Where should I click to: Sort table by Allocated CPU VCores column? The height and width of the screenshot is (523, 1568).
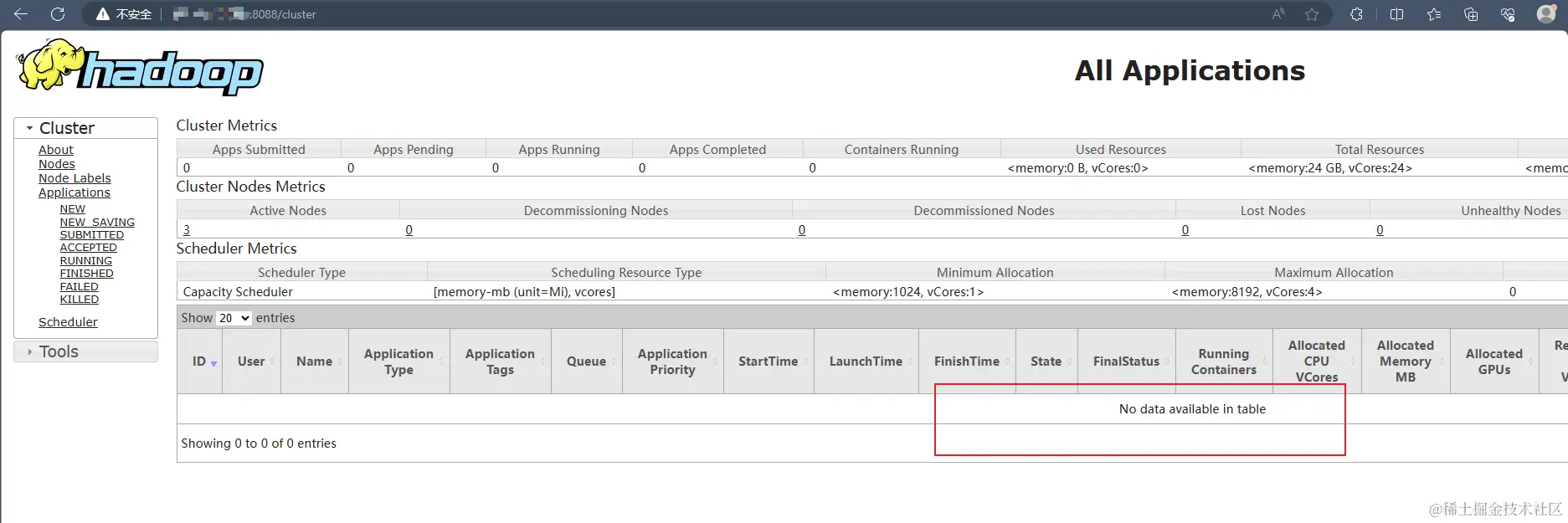(1317, 361)
